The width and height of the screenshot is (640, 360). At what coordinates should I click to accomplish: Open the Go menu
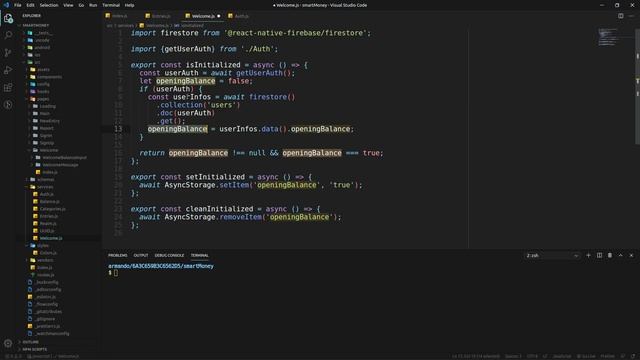click(x=81, y=5)
